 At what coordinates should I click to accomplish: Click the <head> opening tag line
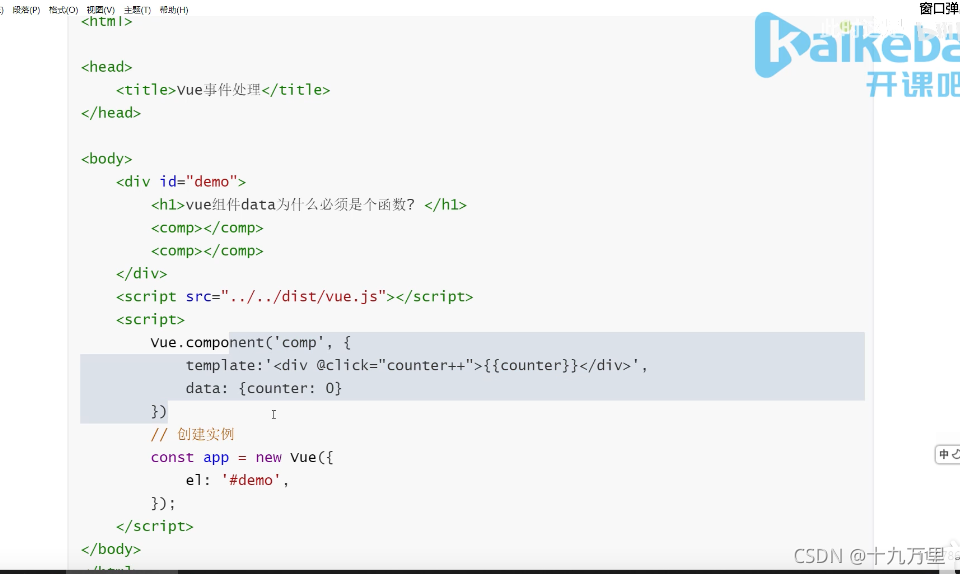(107, 67)
